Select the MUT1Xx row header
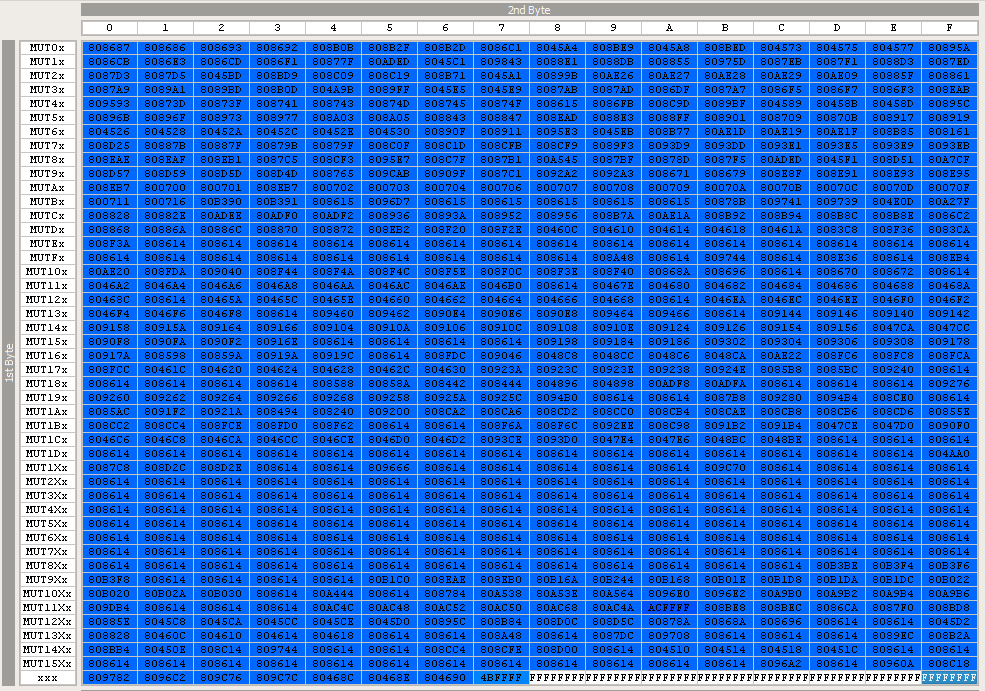This screenshot has height=691, width=985. (x=47, y=467)
